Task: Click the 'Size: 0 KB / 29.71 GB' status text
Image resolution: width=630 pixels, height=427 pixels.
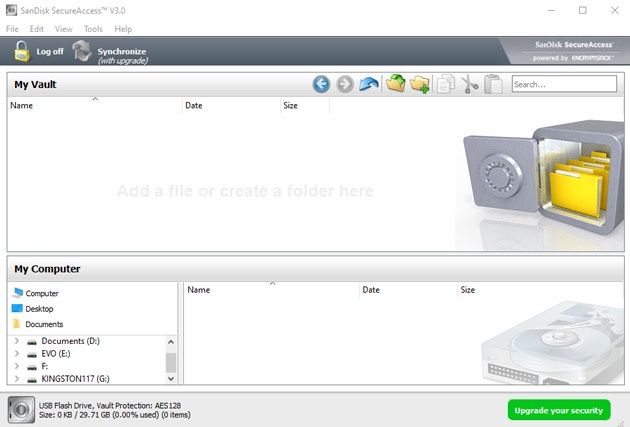Action: click(x=74, y=415)
